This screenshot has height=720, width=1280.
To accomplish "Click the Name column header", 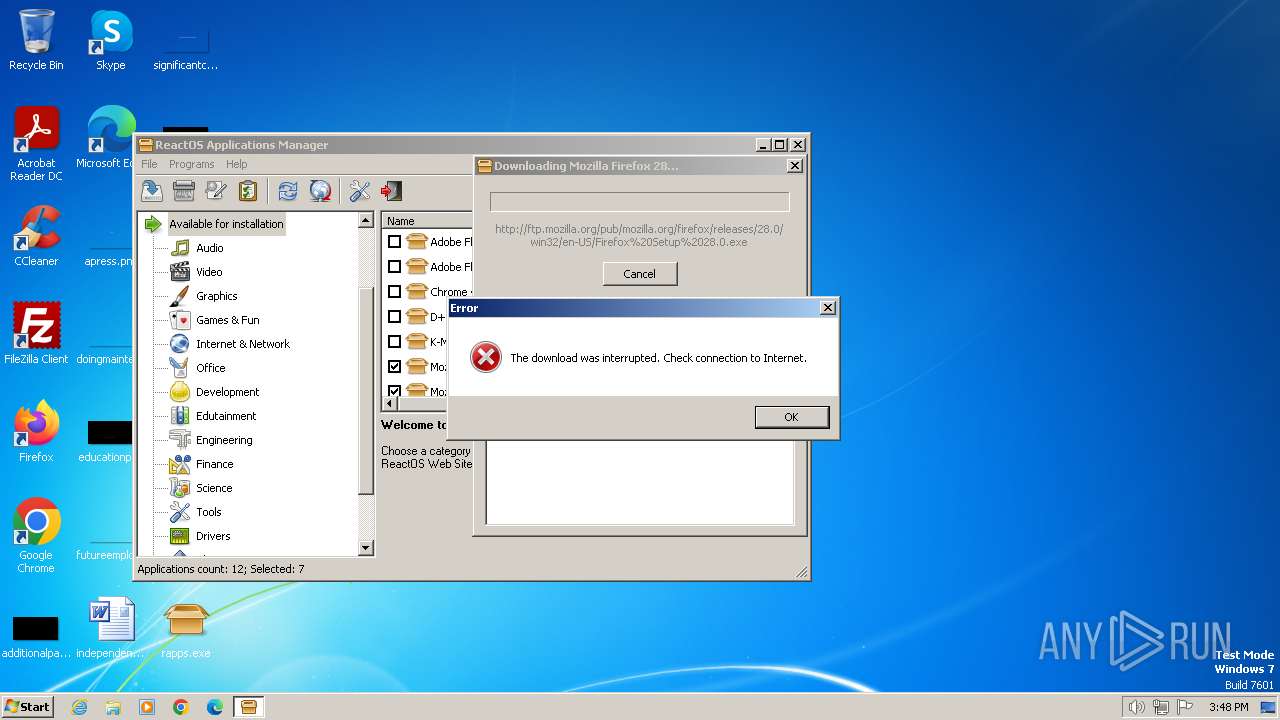I will coord(428,221).
